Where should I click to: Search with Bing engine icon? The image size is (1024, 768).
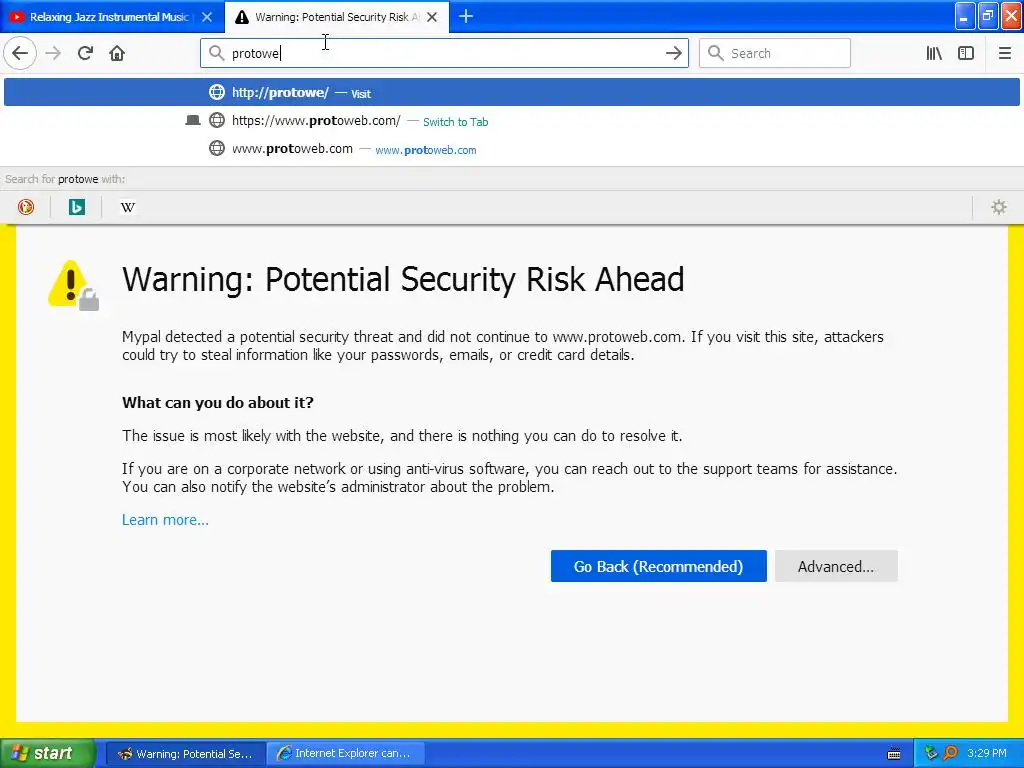click(x=76, y=207)
